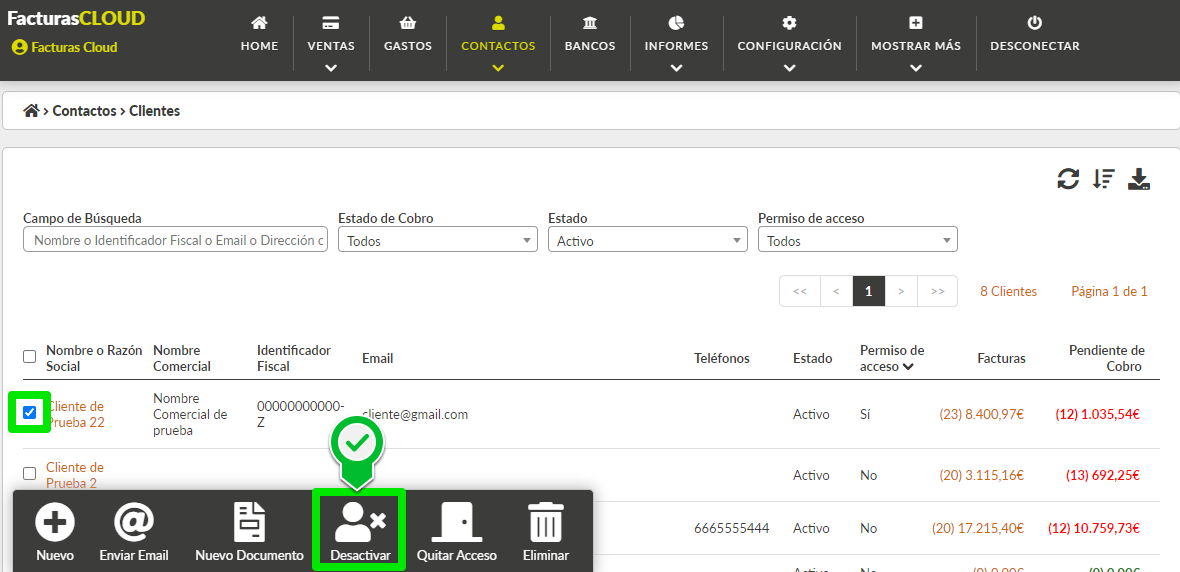Refresh the client list
The height and width of the screenshot is (572, 1180).
1068,179
